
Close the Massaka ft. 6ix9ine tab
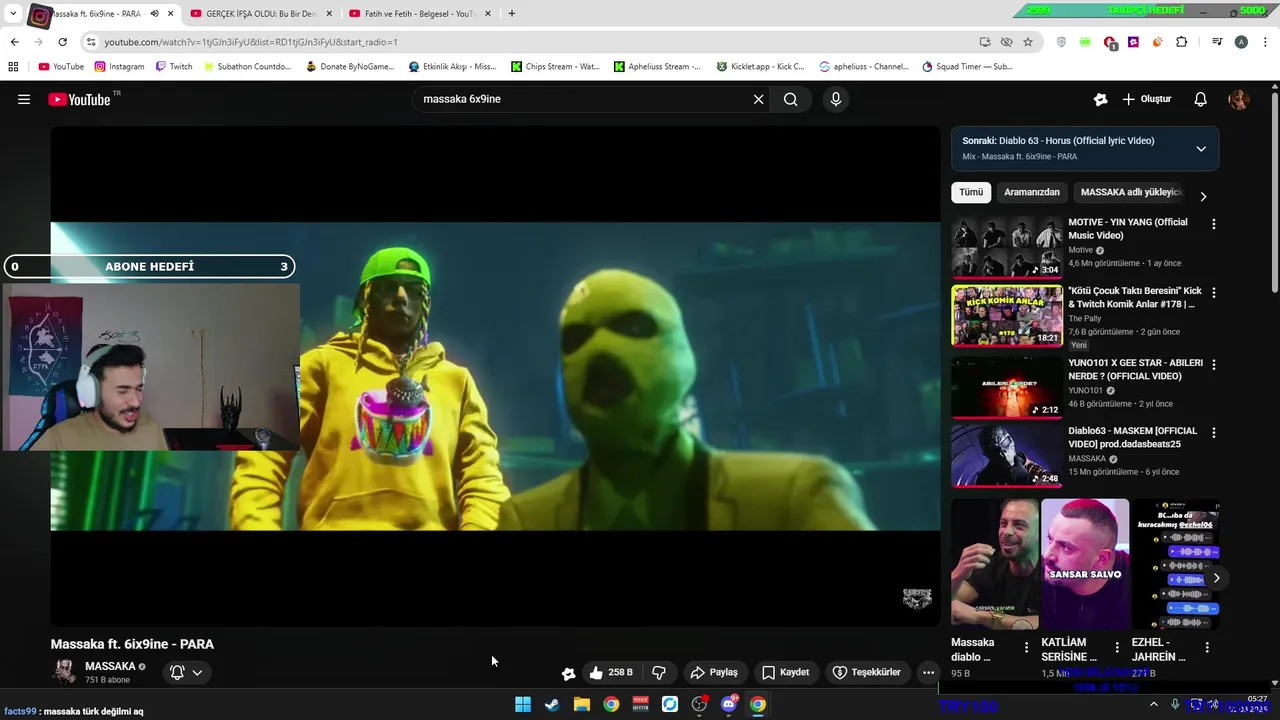(171, 14)
